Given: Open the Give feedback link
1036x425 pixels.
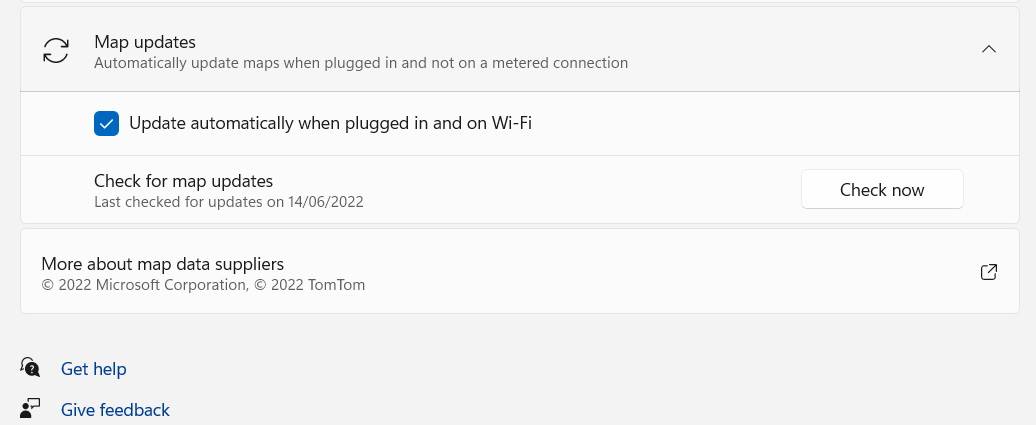Looking at the screenshot, I should click(x=115, y=410).
